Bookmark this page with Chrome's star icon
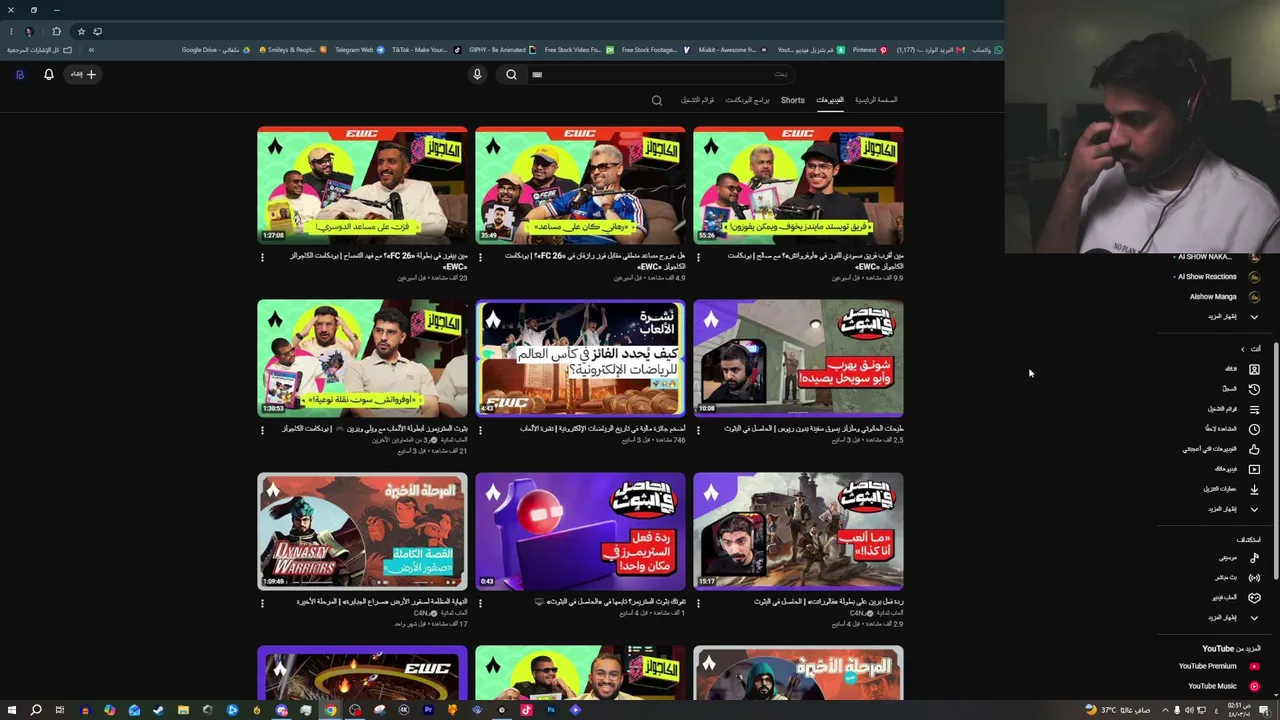 pyautogui.click(x=81, y=31)
